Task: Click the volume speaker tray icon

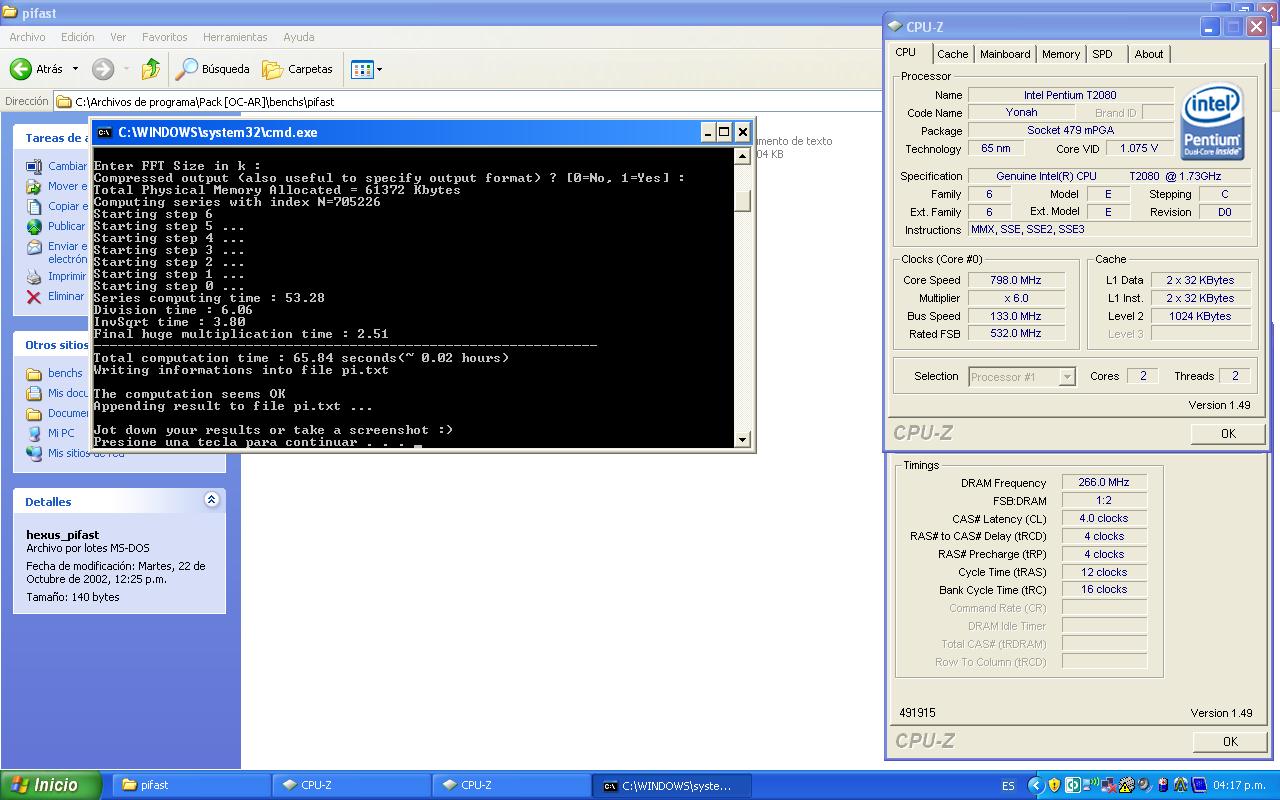Action: point(1144,785)
